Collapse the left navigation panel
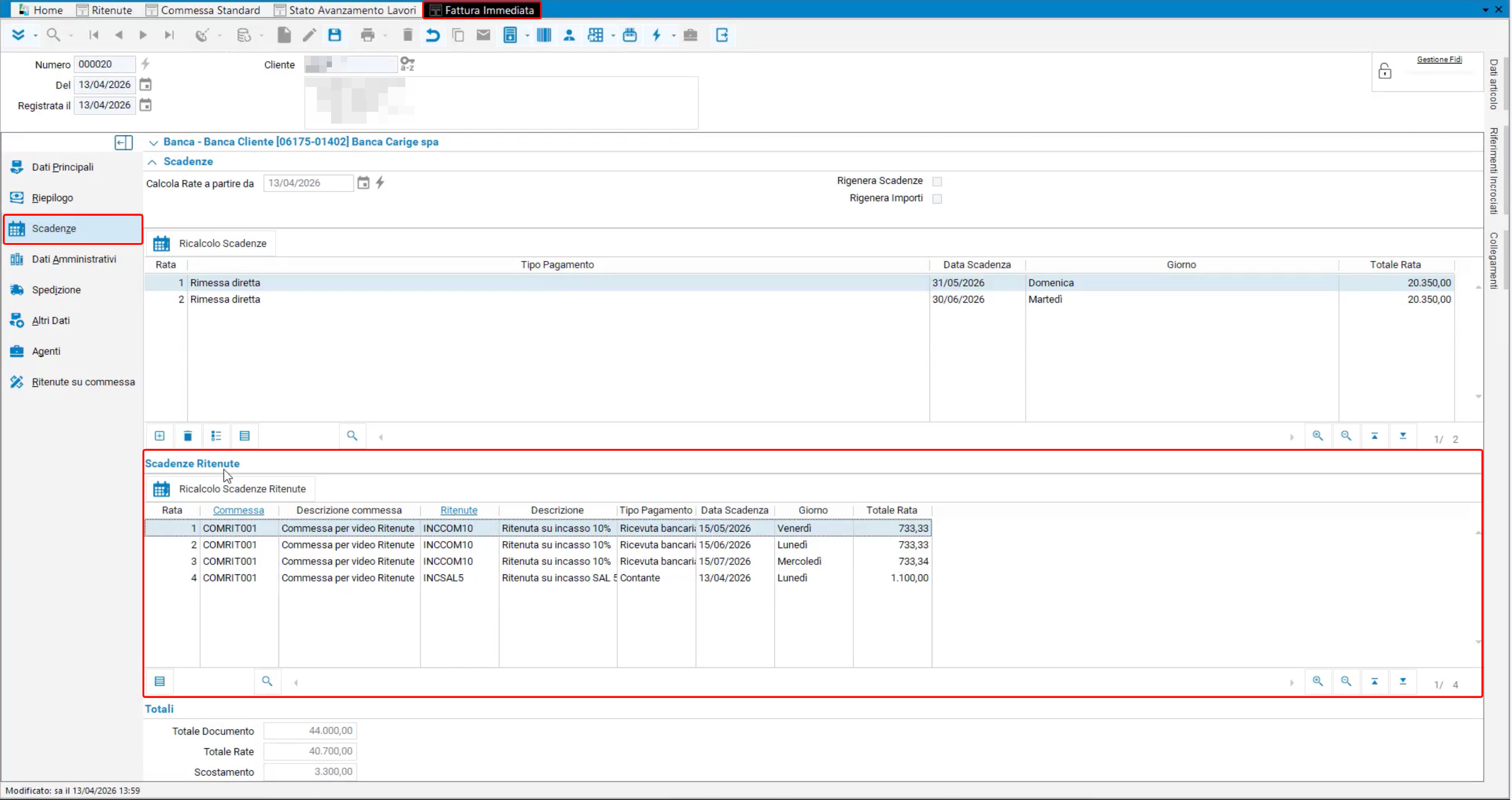Screen dimensions: 1512x800 point(123,142)
